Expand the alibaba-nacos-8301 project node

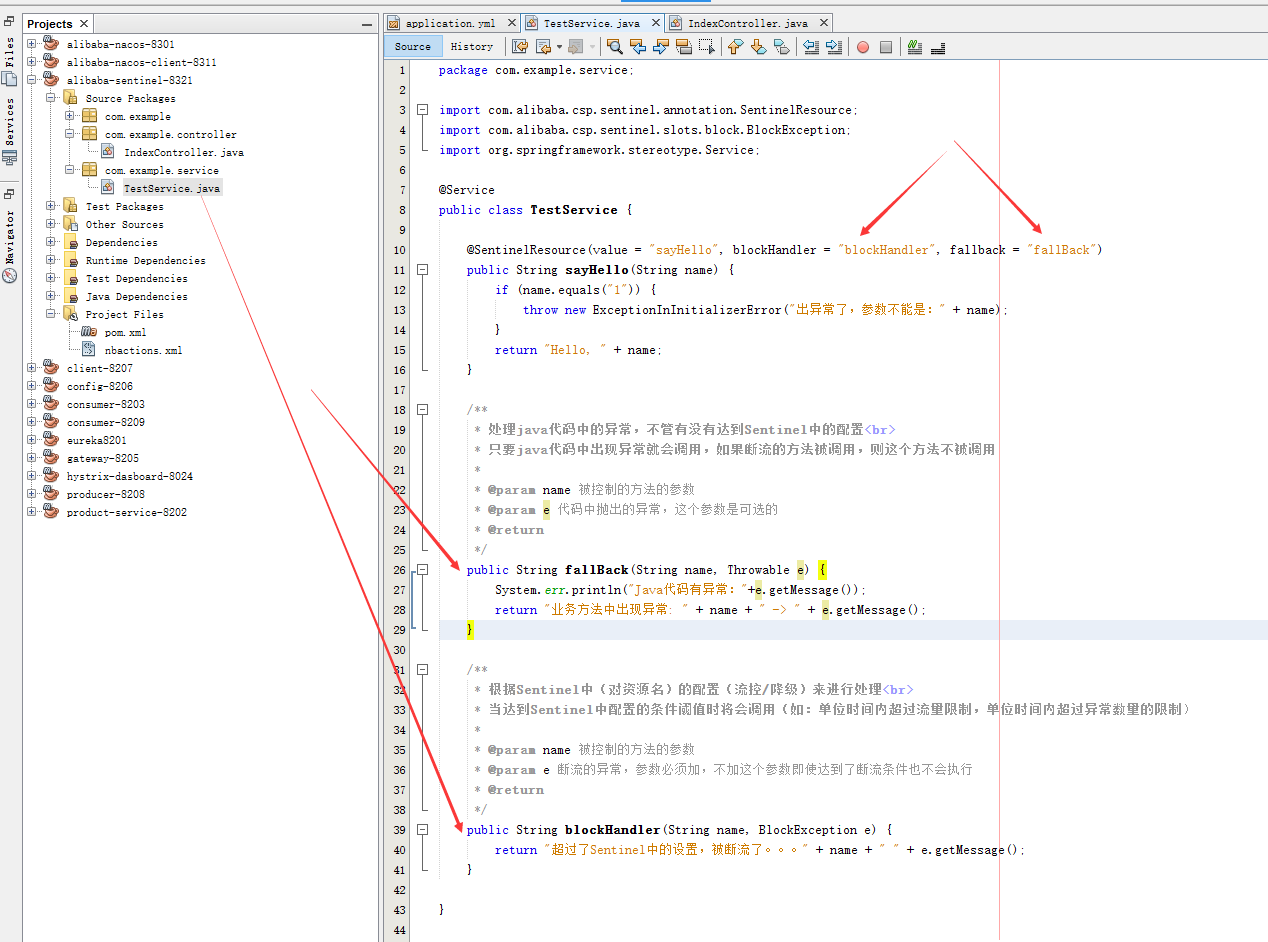32,44
